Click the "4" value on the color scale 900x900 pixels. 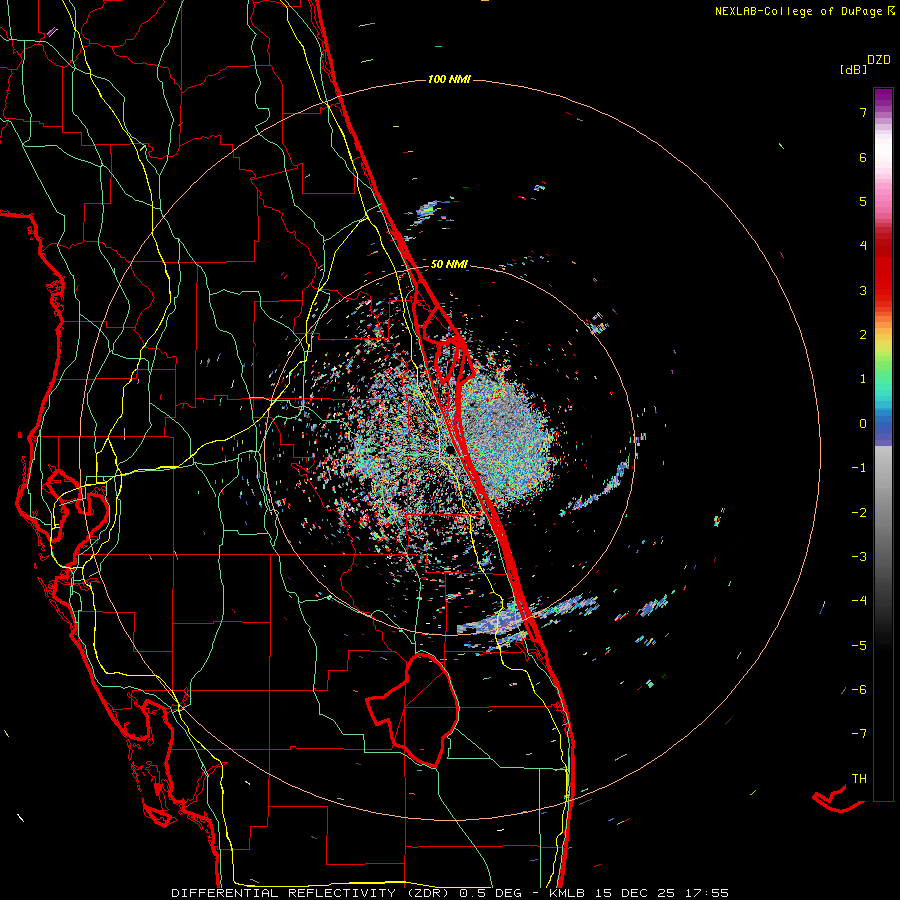[863, 246]
